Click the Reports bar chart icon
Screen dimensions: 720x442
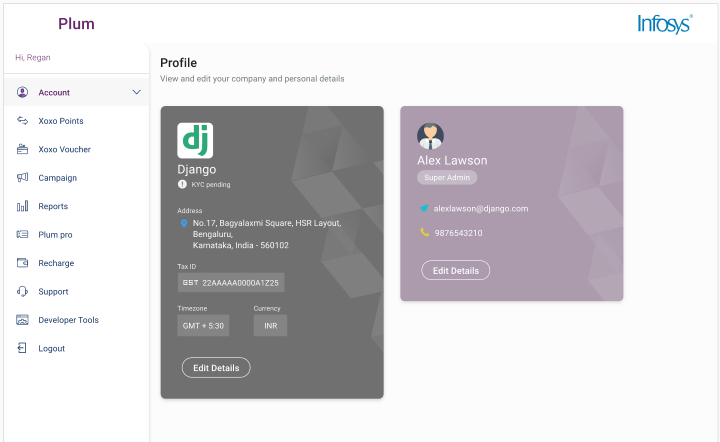[22, 206]
